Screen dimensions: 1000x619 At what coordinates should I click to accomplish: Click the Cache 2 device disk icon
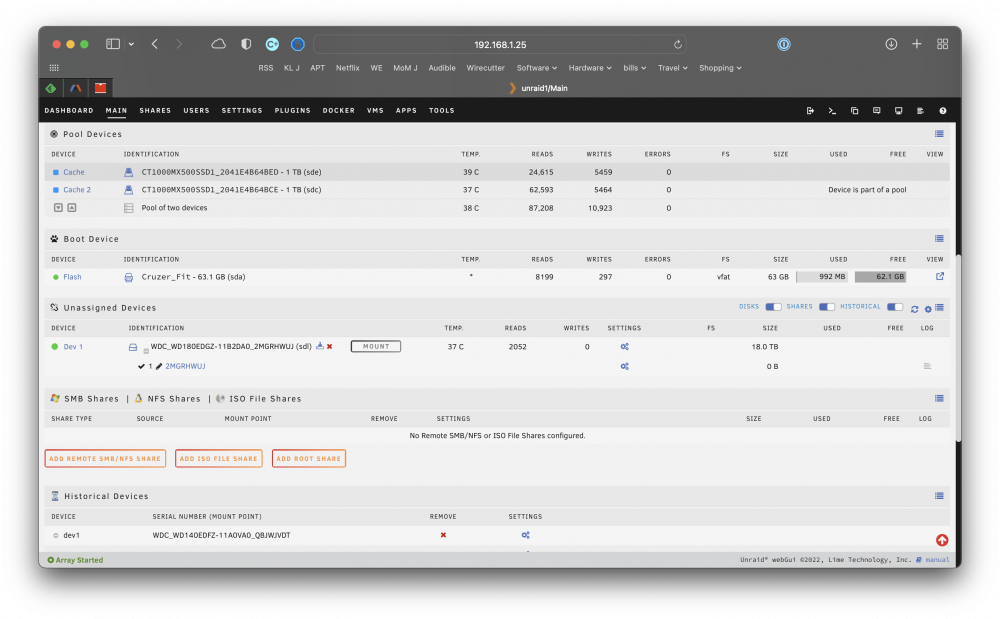click(x=128, y=190)
